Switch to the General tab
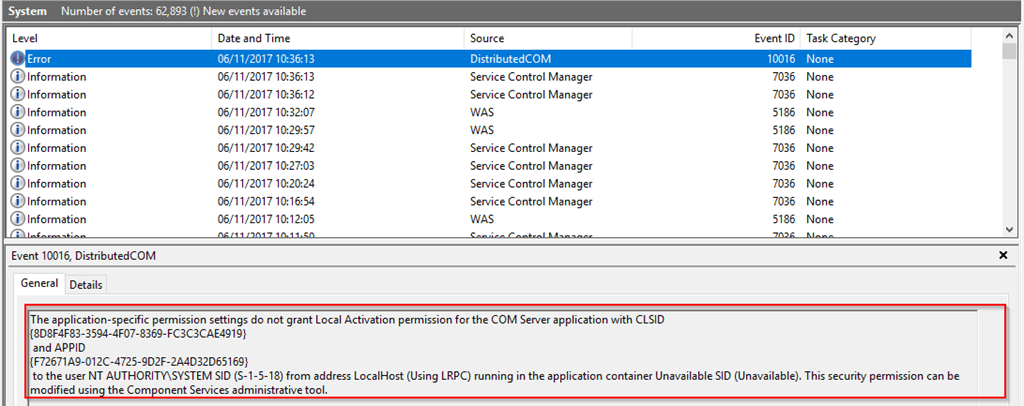Screen dimensions: 1024x406 (39, 283)
